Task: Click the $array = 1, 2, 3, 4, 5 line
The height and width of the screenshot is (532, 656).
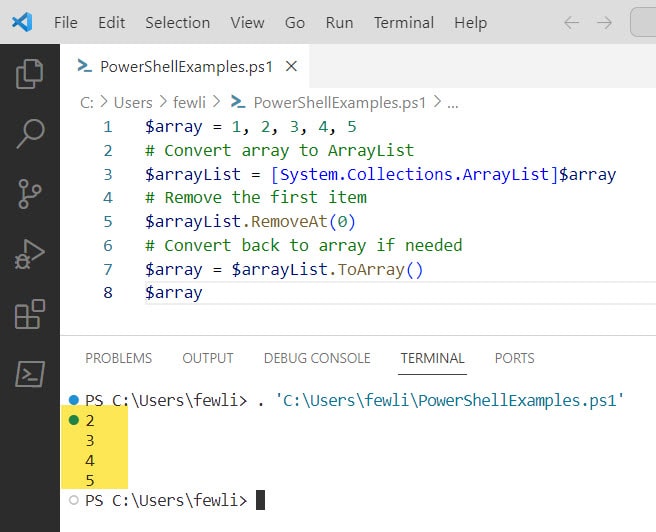Action: tap(251, 127)
